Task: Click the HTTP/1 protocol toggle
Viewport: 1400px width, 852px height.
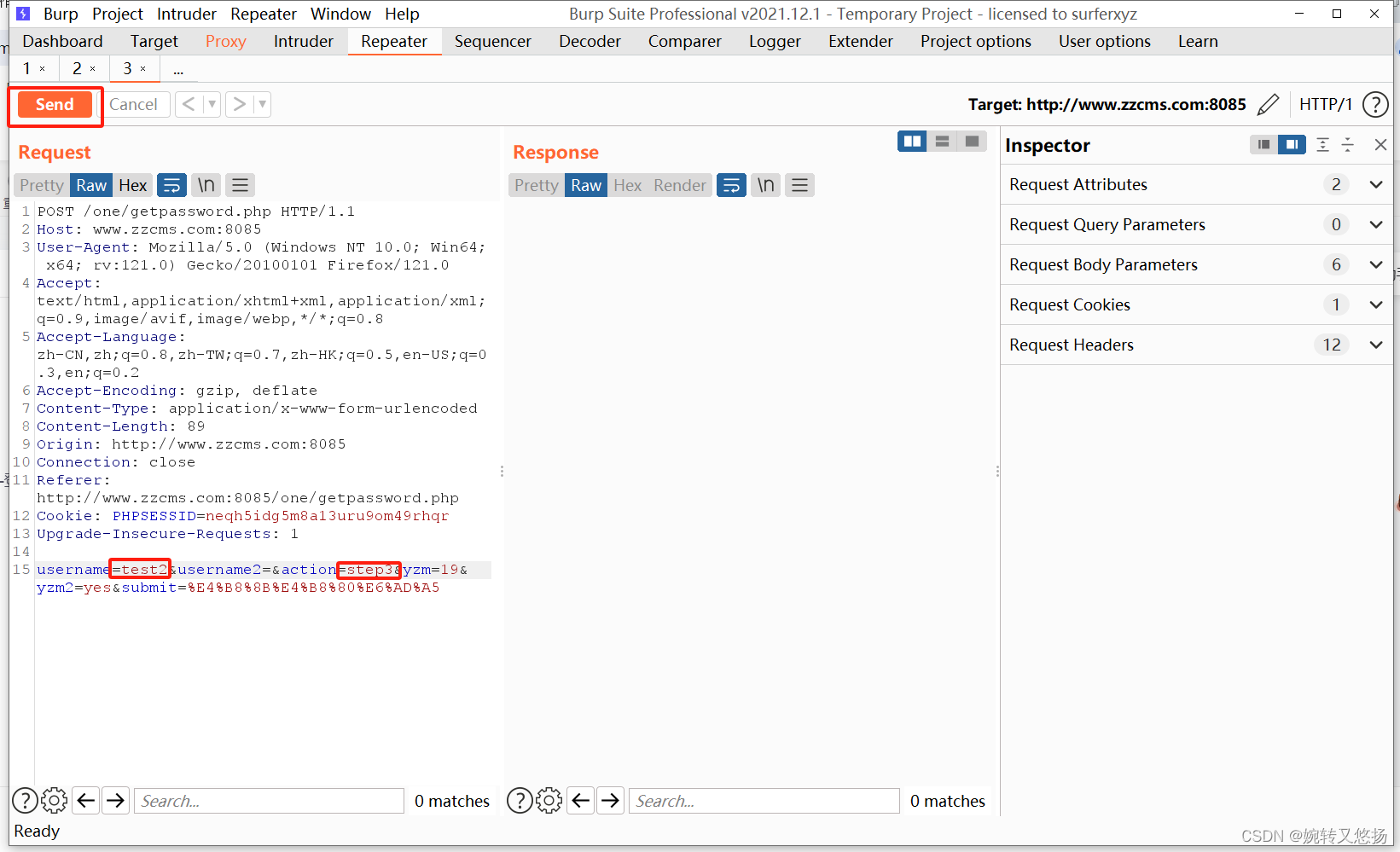Action: pos(1325,104)
